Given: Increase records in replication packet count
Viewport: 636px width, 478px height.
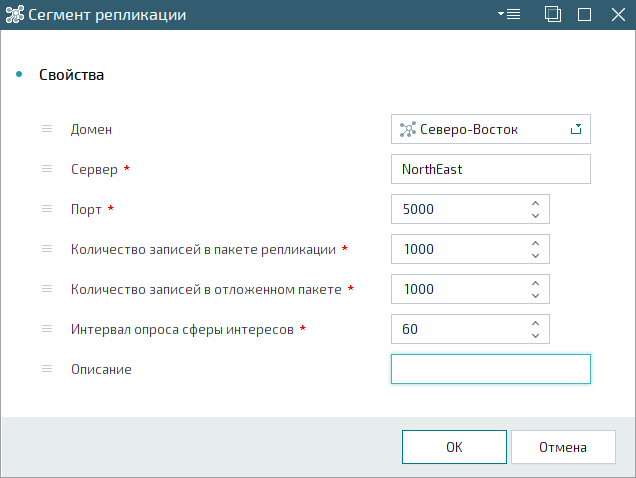Looking at the screenshot, I should coord(535,243).
